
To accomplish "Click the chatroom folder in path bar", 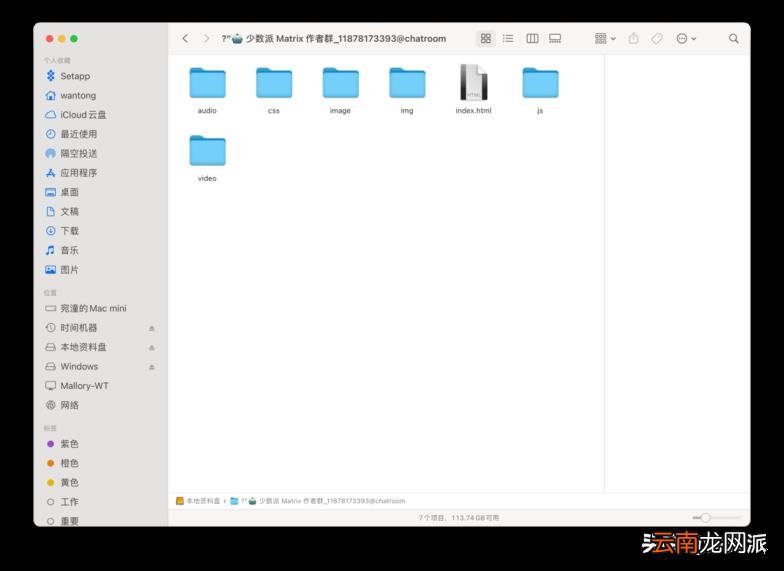I will coord(318,501).
